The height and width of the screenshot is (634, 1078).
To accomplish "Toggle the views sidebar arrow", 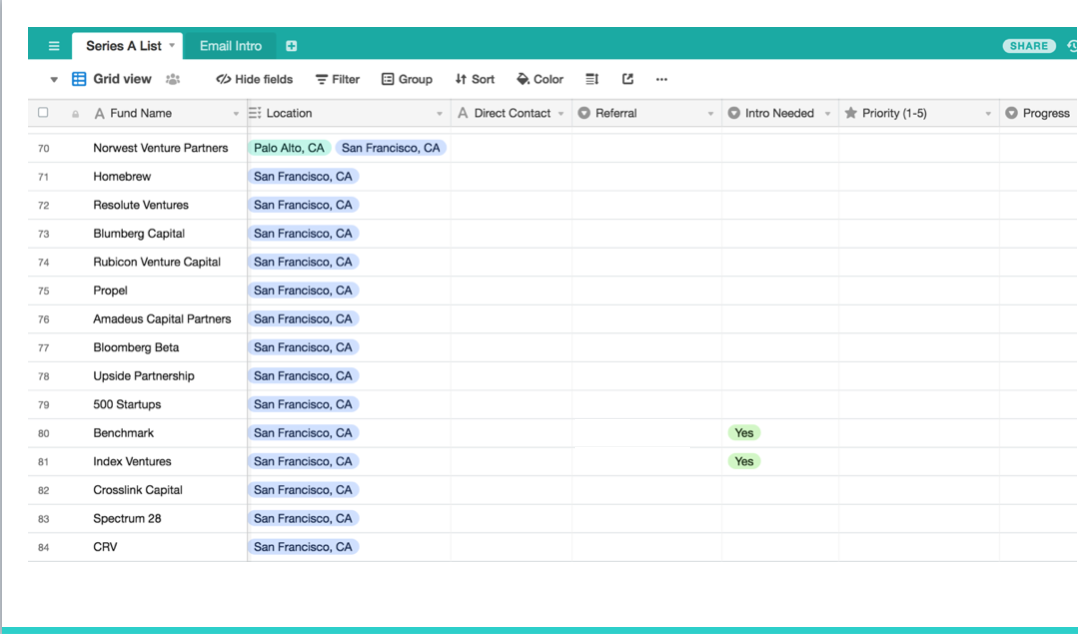I will (x=54, y=79).
